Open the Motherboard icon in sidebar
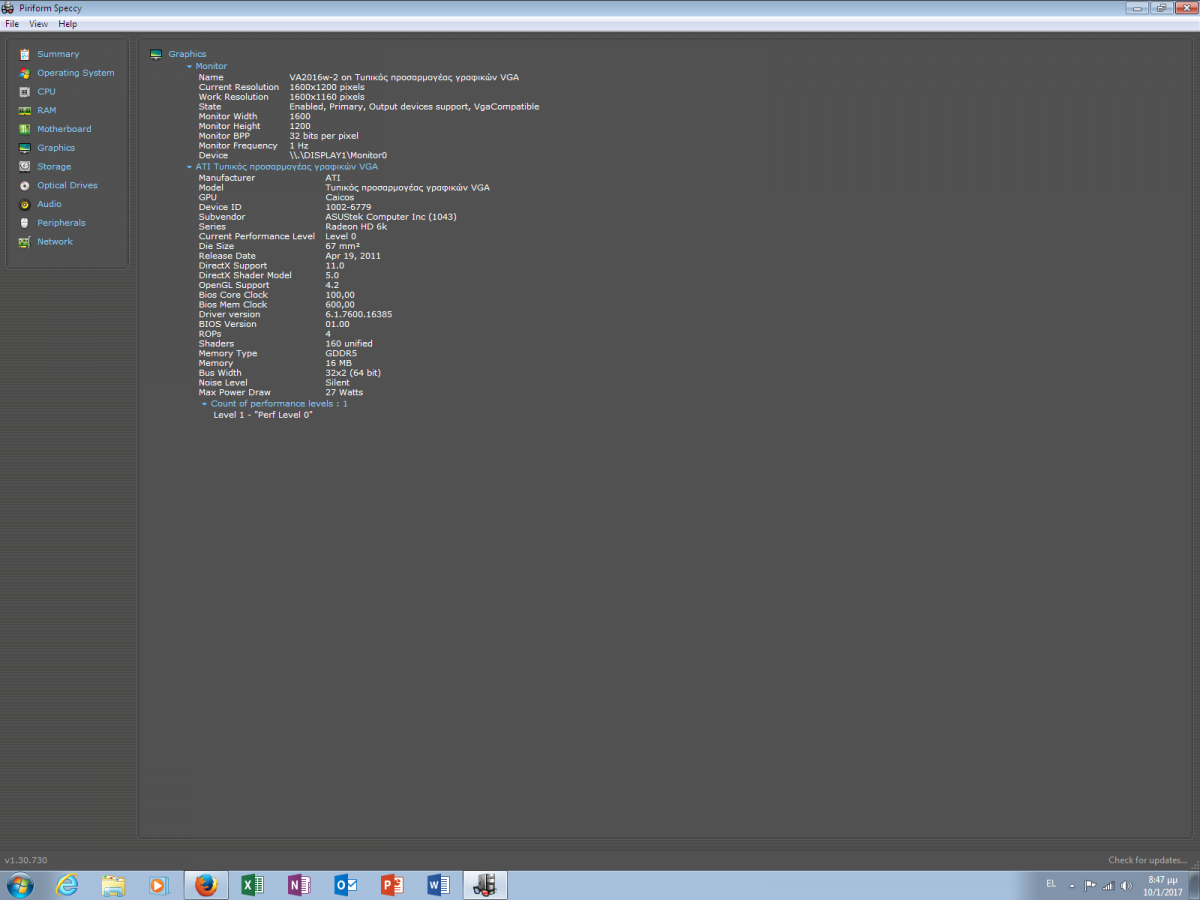The image size is (1200, 900). [x=25, y=129]
